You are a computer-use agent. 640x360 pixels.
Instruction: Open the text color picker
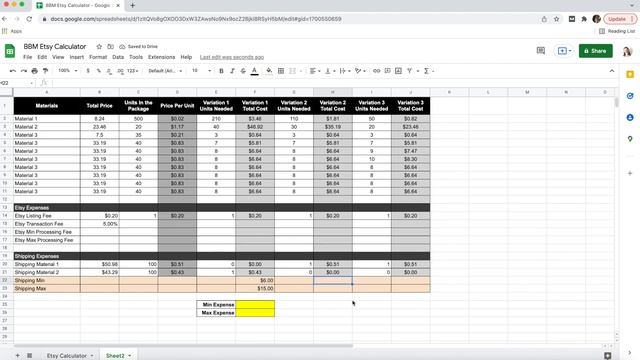(254, 71)
